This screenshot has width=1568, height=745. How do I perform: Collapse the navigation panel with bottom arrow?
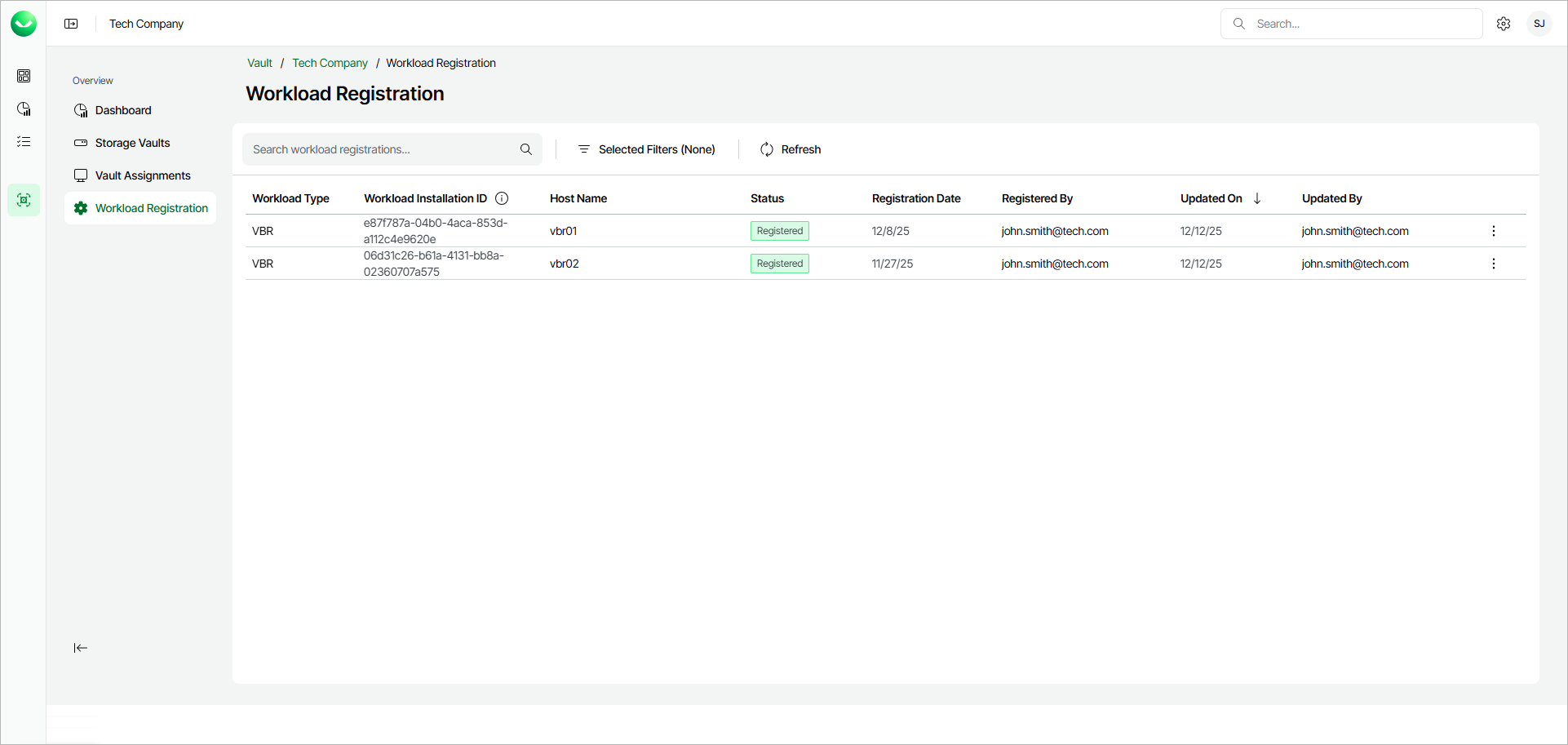(81, 648)
